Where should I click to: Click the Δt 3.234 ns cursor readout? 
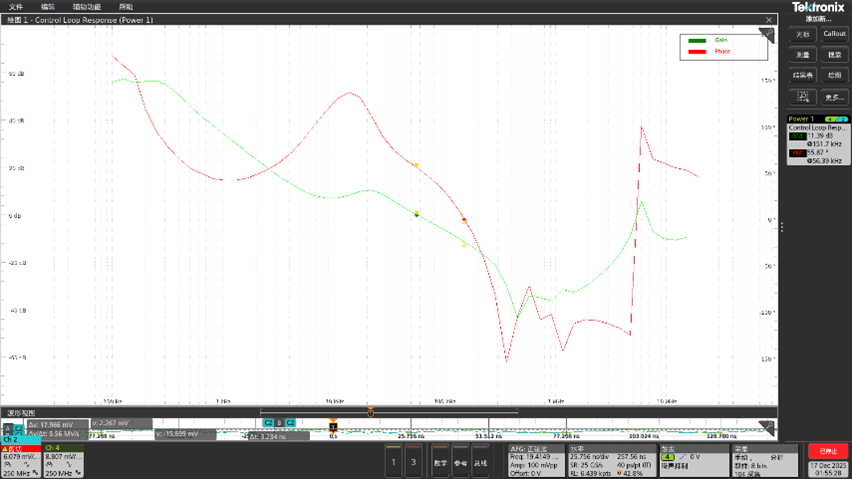click(x=279, y=437)
